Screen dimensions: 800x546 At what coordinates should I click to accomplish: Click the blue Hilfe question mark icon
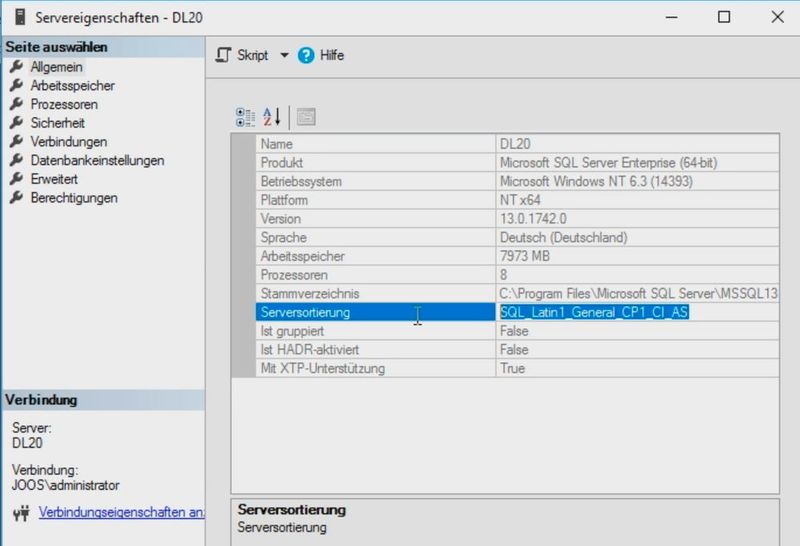(306, 55)
